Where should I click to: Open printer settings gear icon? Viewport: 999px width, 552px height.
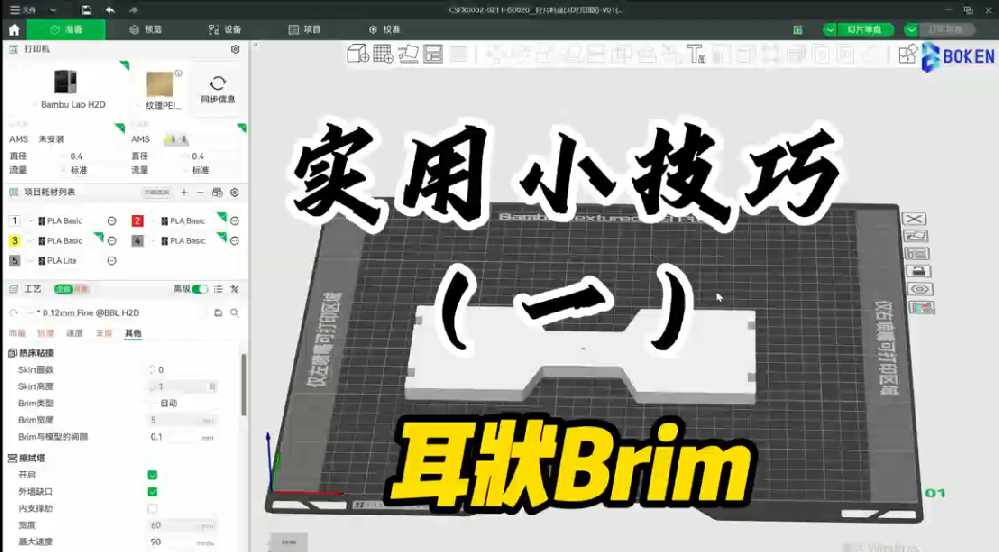235,49
